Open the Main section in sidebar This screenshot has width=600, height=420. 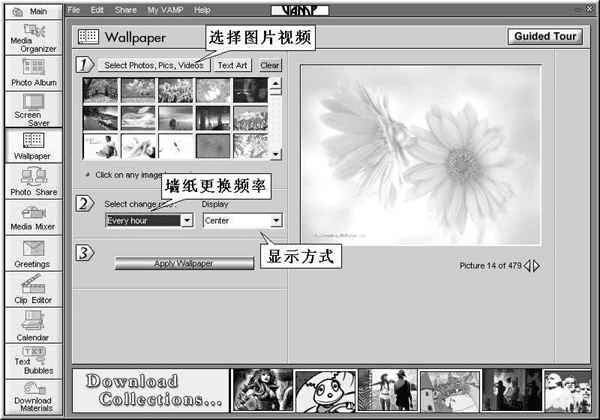pyautogui.click(x=34, y=12)
